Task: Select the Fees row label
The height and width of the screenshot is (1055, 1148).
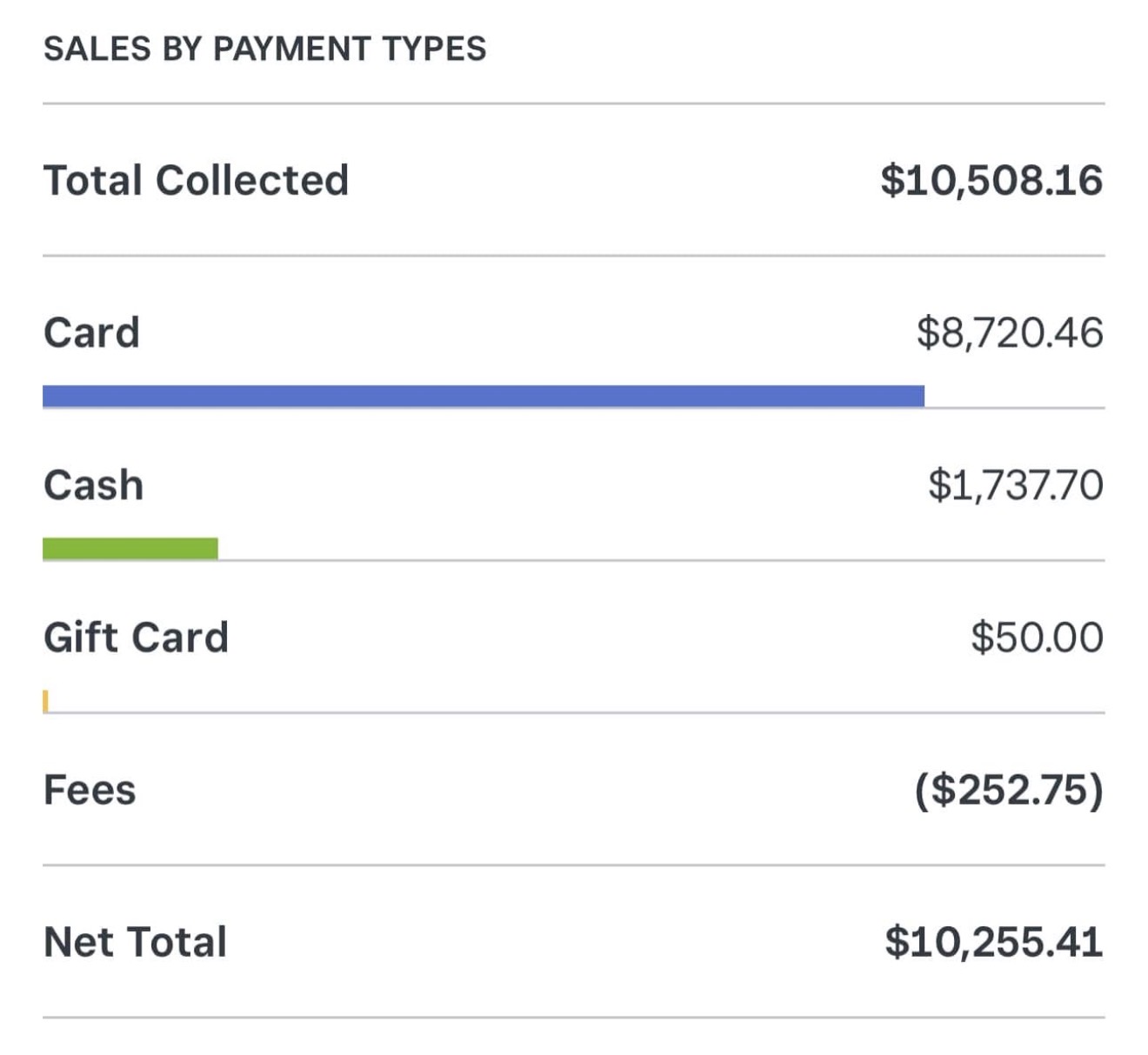Action: tap(90, 790)
